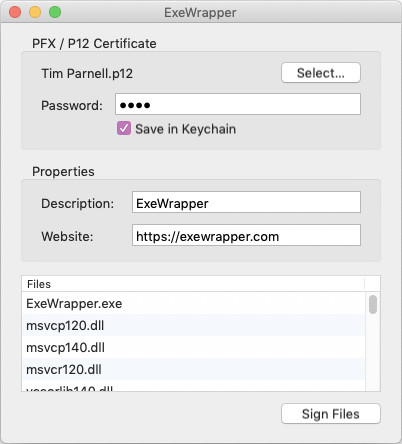Screen dimensions: 402x444
Task: Click the Tim Parnell.p12 certificate name
Action: (87, 73)
